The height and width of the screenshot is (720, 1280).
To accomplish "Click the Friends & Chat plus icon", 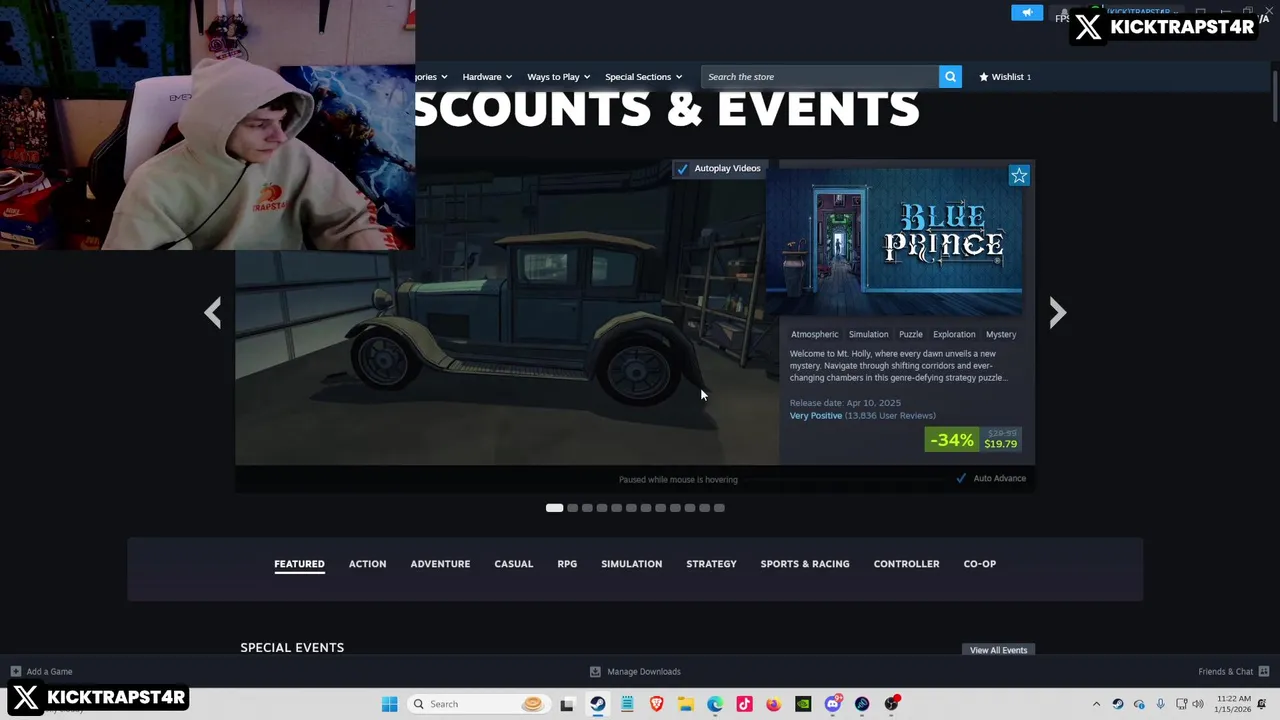I will [x=1264, y=672].
